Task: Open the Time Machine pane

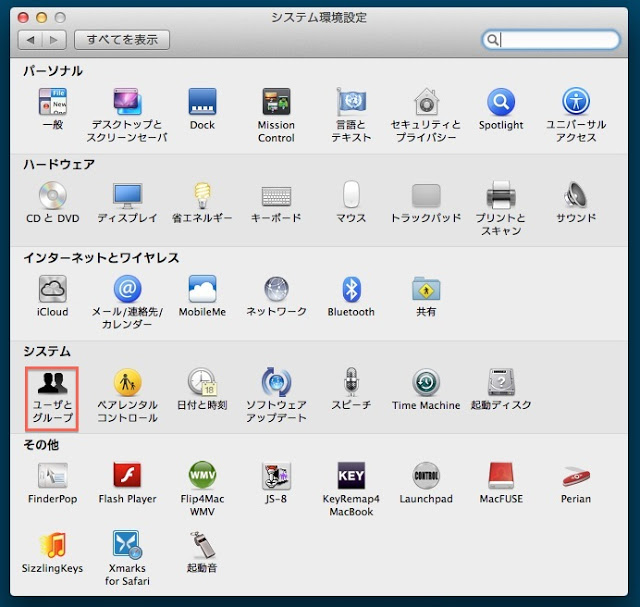Action: tap(426, 389)
